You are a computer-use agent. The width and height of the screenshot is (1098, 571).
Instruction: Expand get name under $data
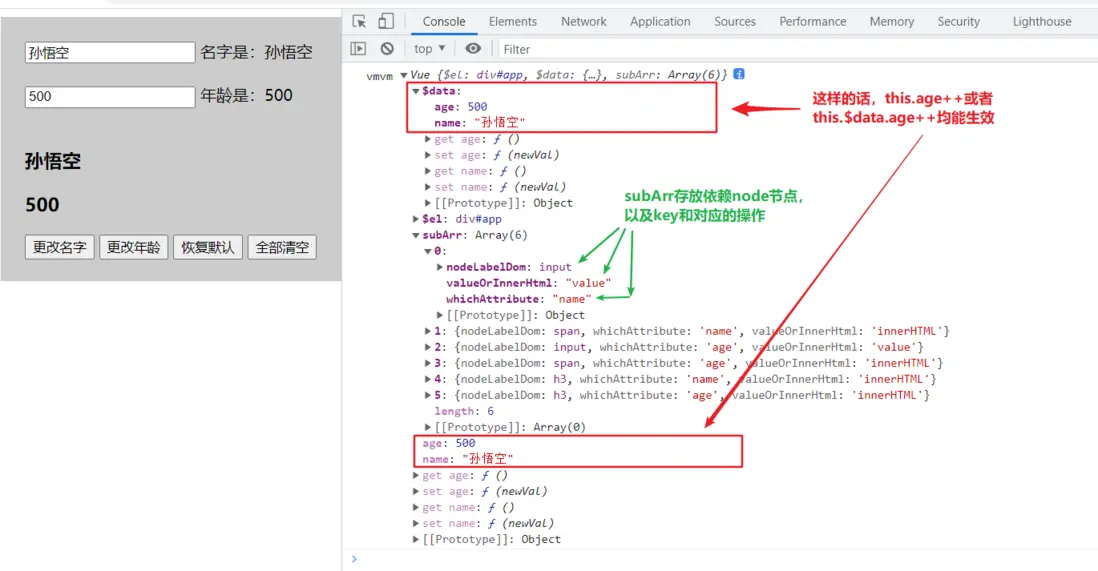tap(428, 172)
